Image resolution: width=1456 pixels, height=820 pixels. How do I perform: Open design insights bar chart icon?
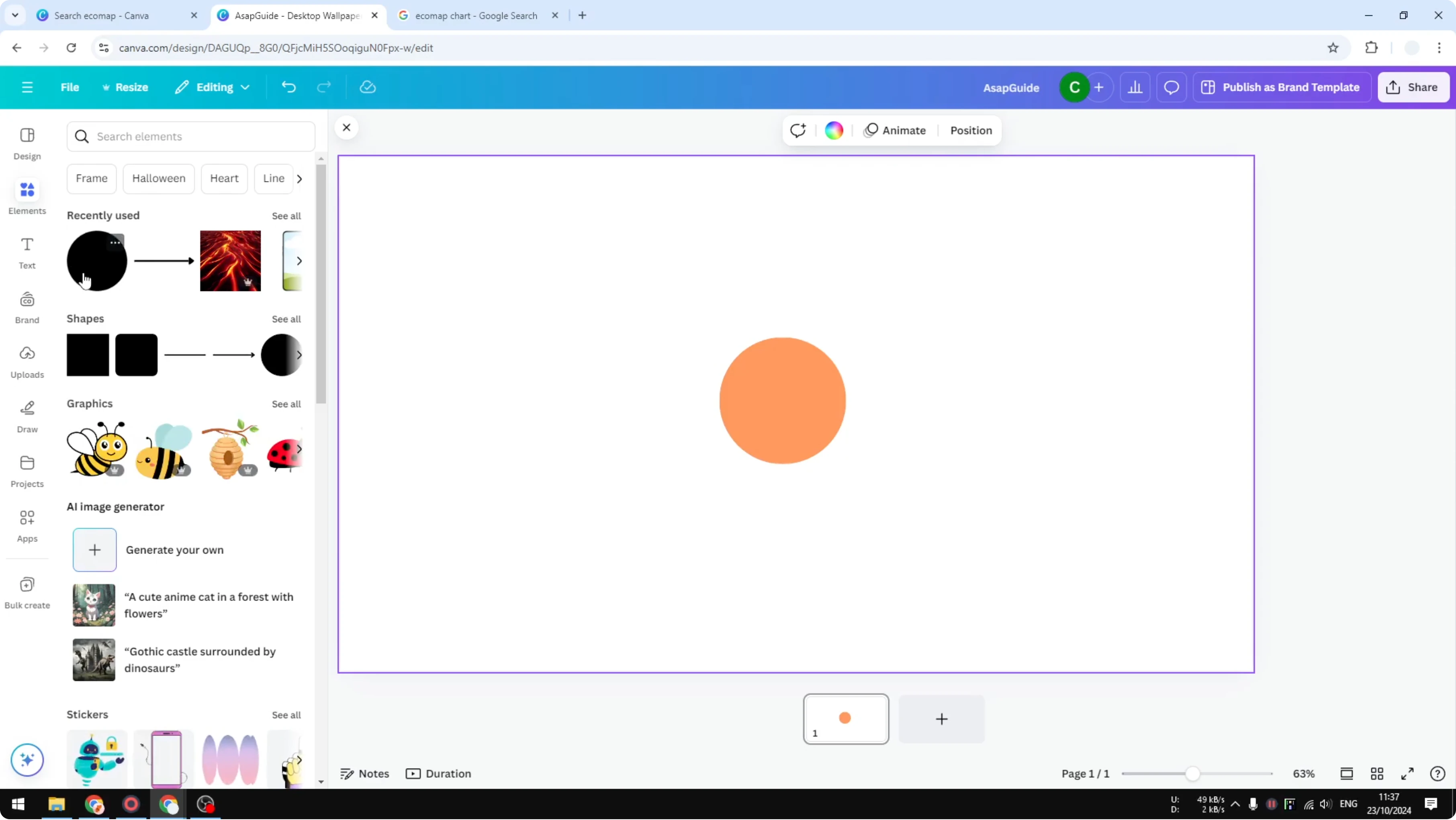[1135, 87]
